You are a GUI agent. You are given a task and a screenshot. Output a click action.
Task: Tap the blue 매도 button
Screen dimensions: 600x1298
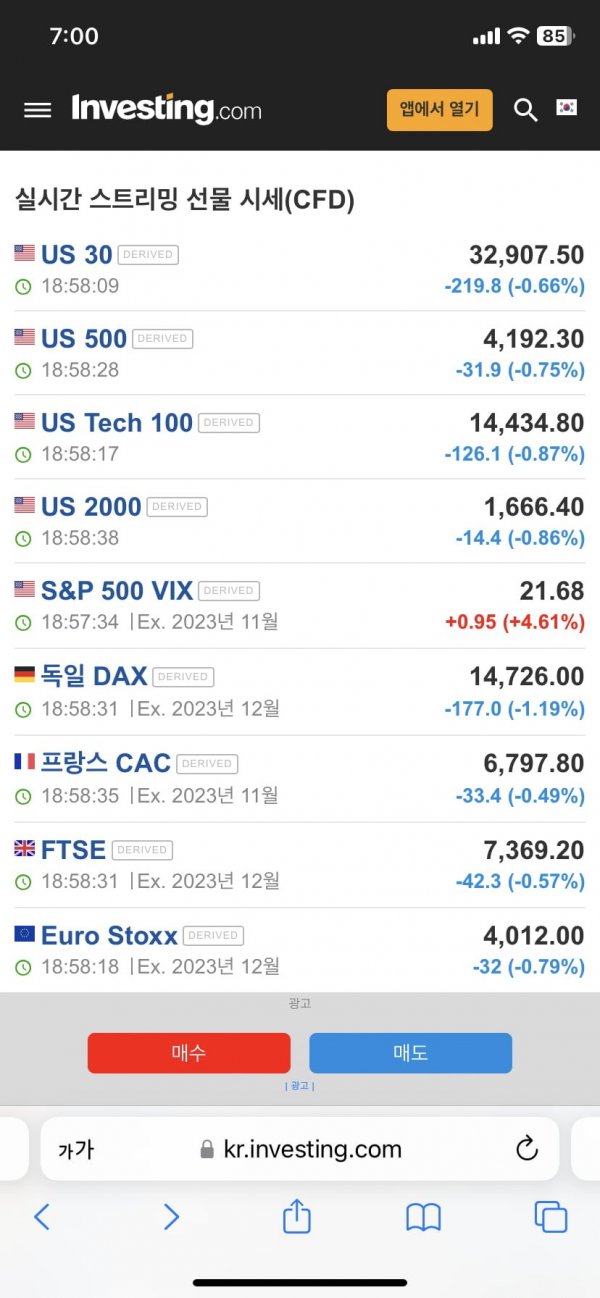pyautogui.click(x=410, y=1053)
